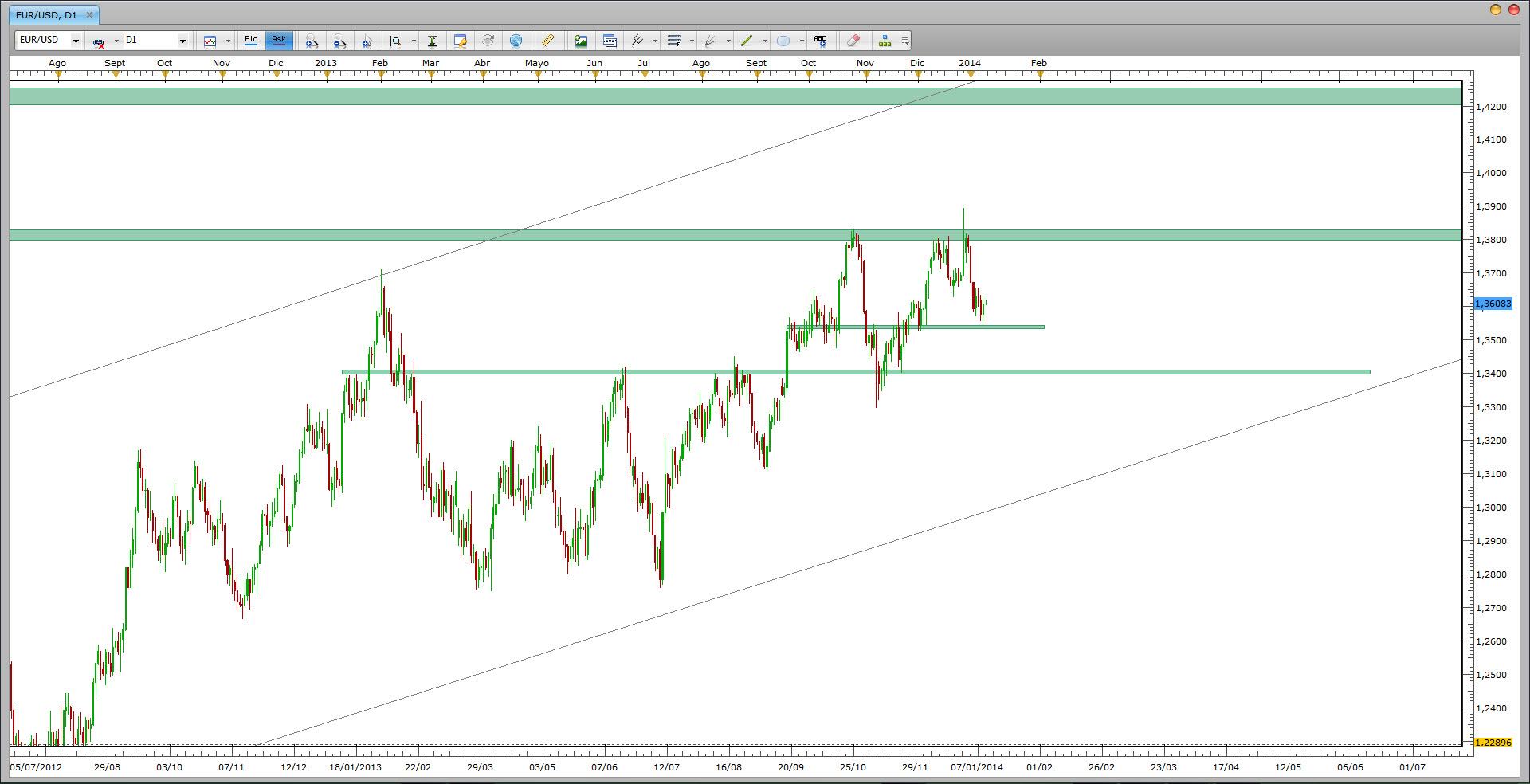Select the yellow ruler measure tool
The image size is (1530, 784).
[548, 41]
